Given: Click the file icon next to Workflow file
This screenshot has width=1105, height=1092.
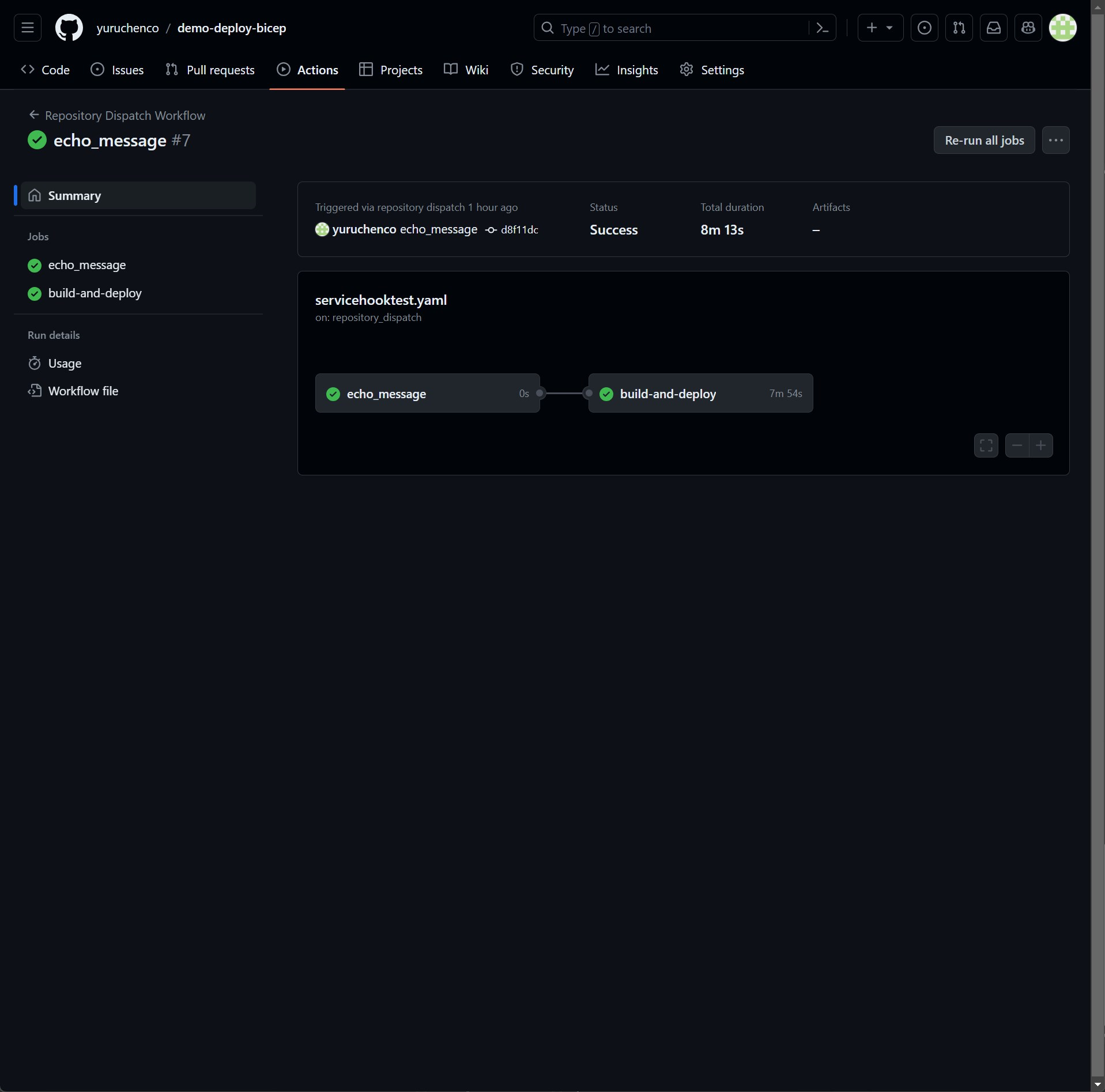Looking at the screenshot, I should (35, 391).
